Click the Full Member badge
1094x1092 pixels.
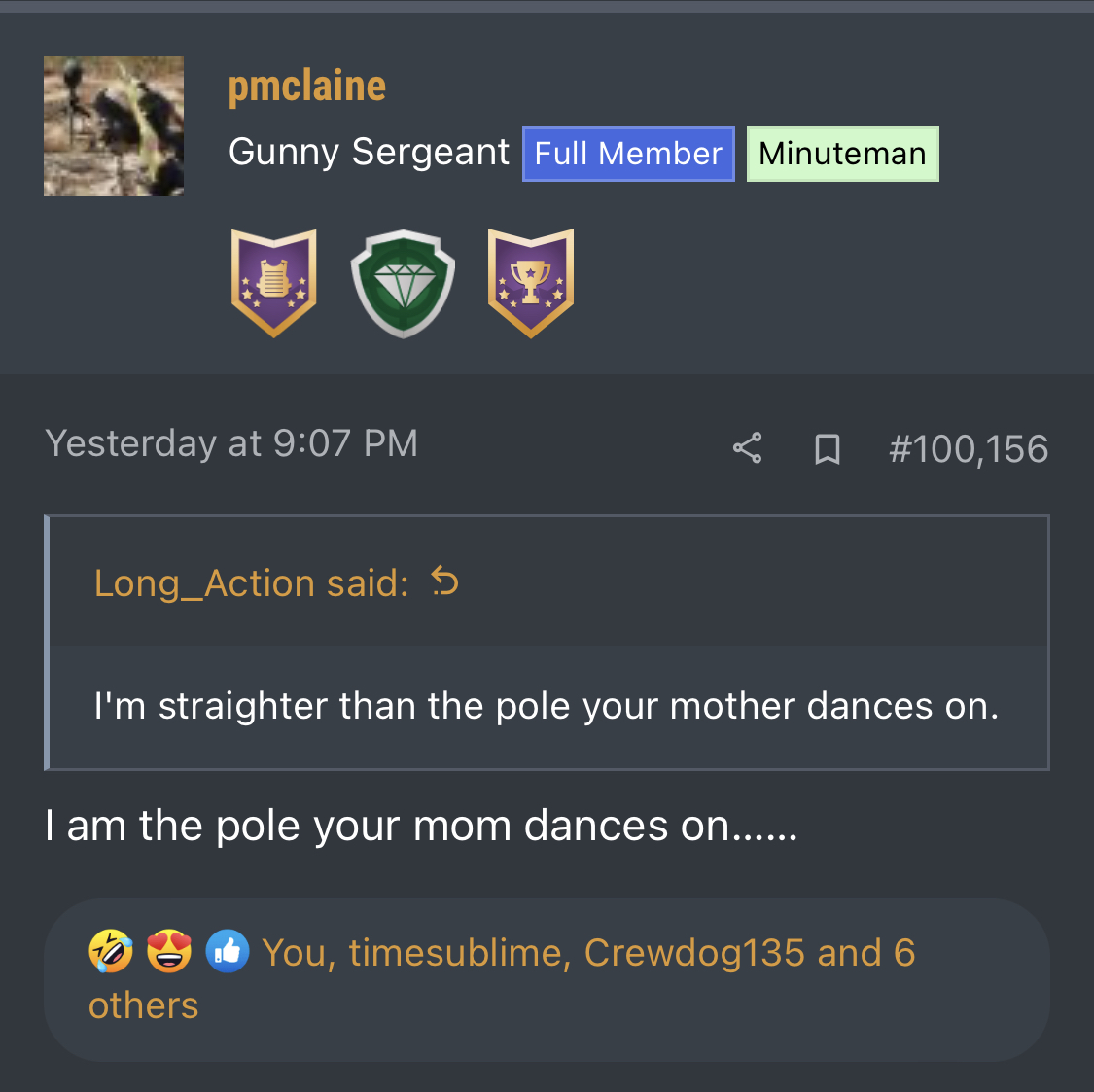628,154
